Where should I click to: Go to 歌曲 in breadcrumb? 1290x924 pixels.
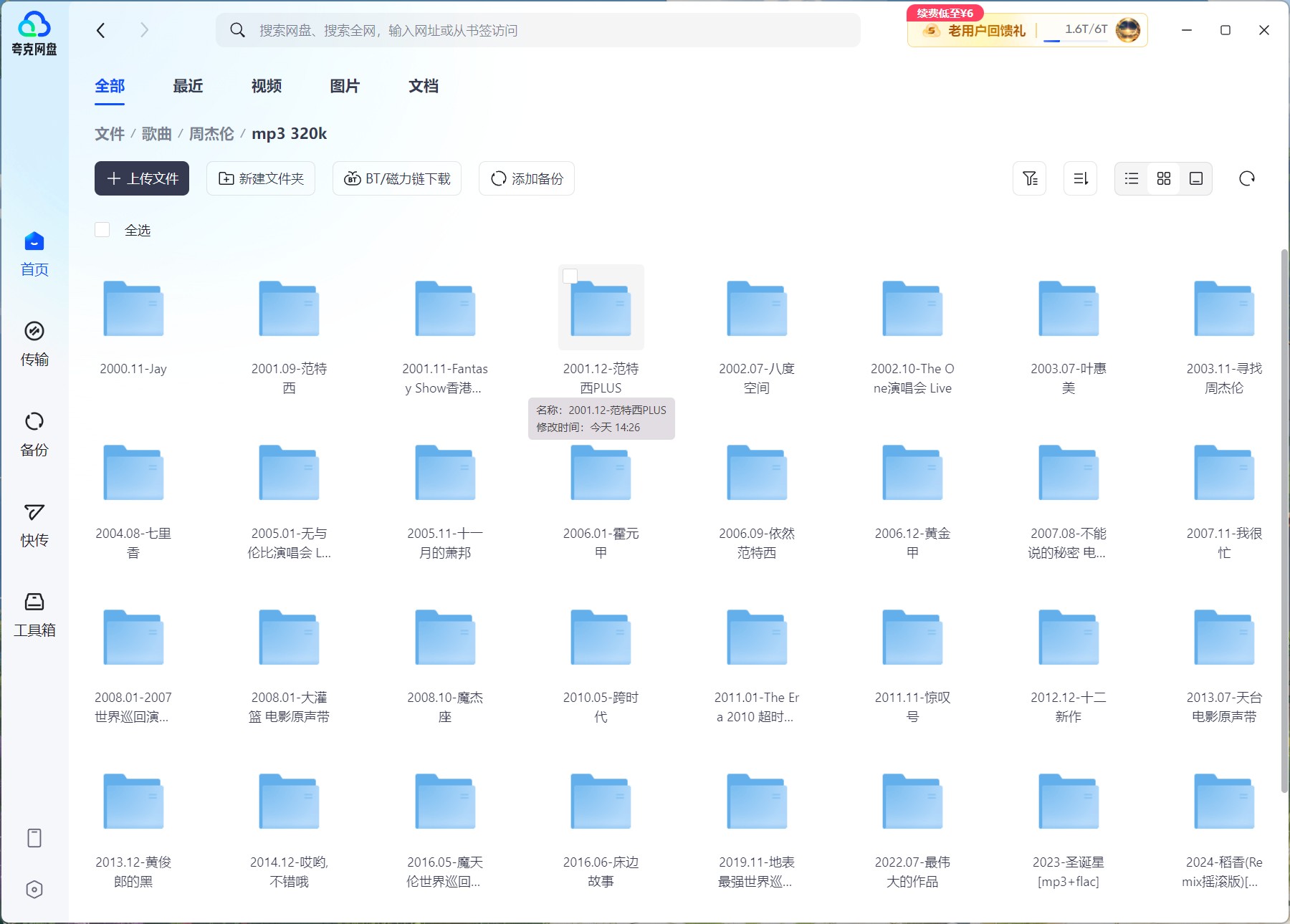point(157,134)
